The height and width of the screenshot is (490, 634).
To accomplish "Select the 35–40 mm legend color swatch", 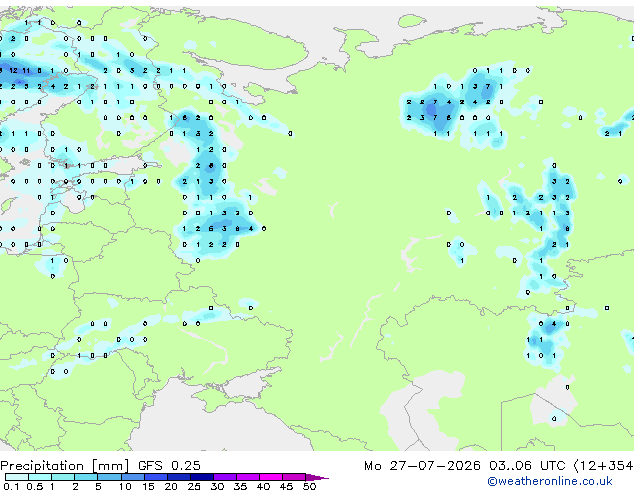I will [x=248, y=477].
